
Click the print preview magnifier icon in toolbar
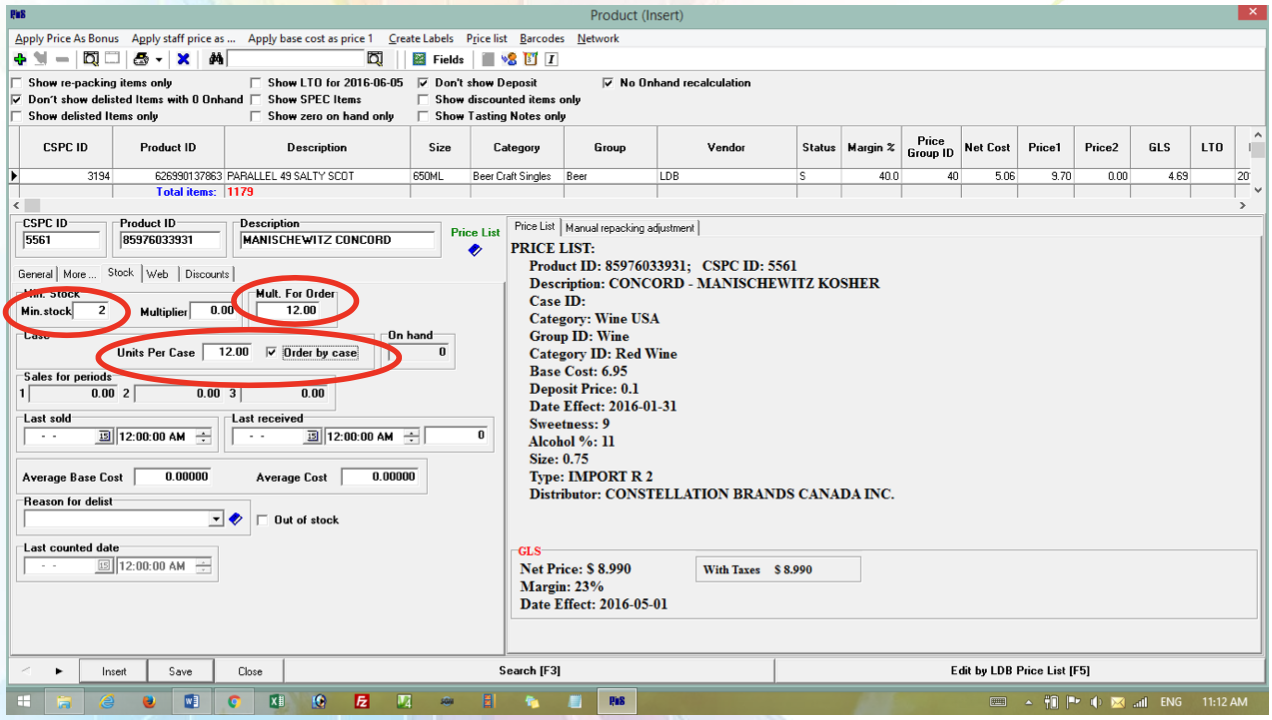(x=90, y=59)
